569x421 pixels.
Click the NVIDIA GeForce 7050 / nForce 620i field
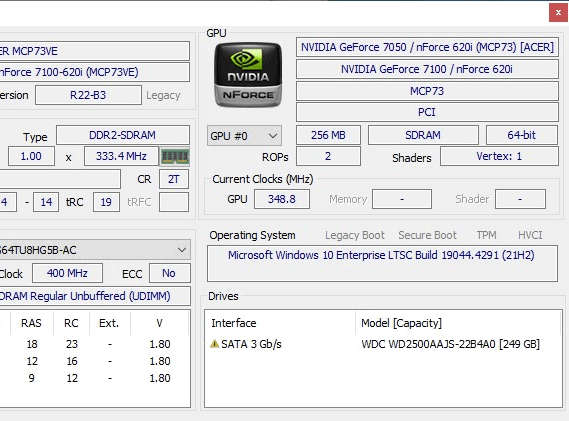click(x=427, y=47)
